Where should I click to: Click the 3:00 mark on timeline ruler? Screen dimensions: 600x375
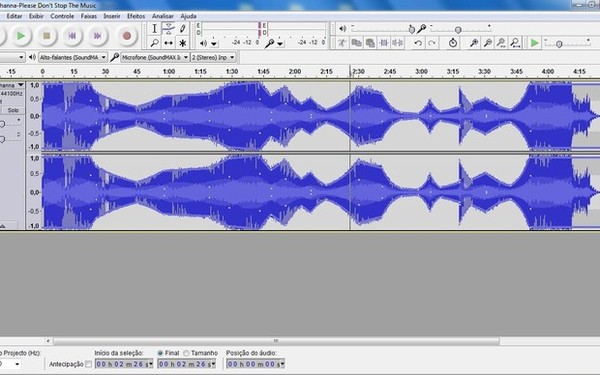click(421, 72)
